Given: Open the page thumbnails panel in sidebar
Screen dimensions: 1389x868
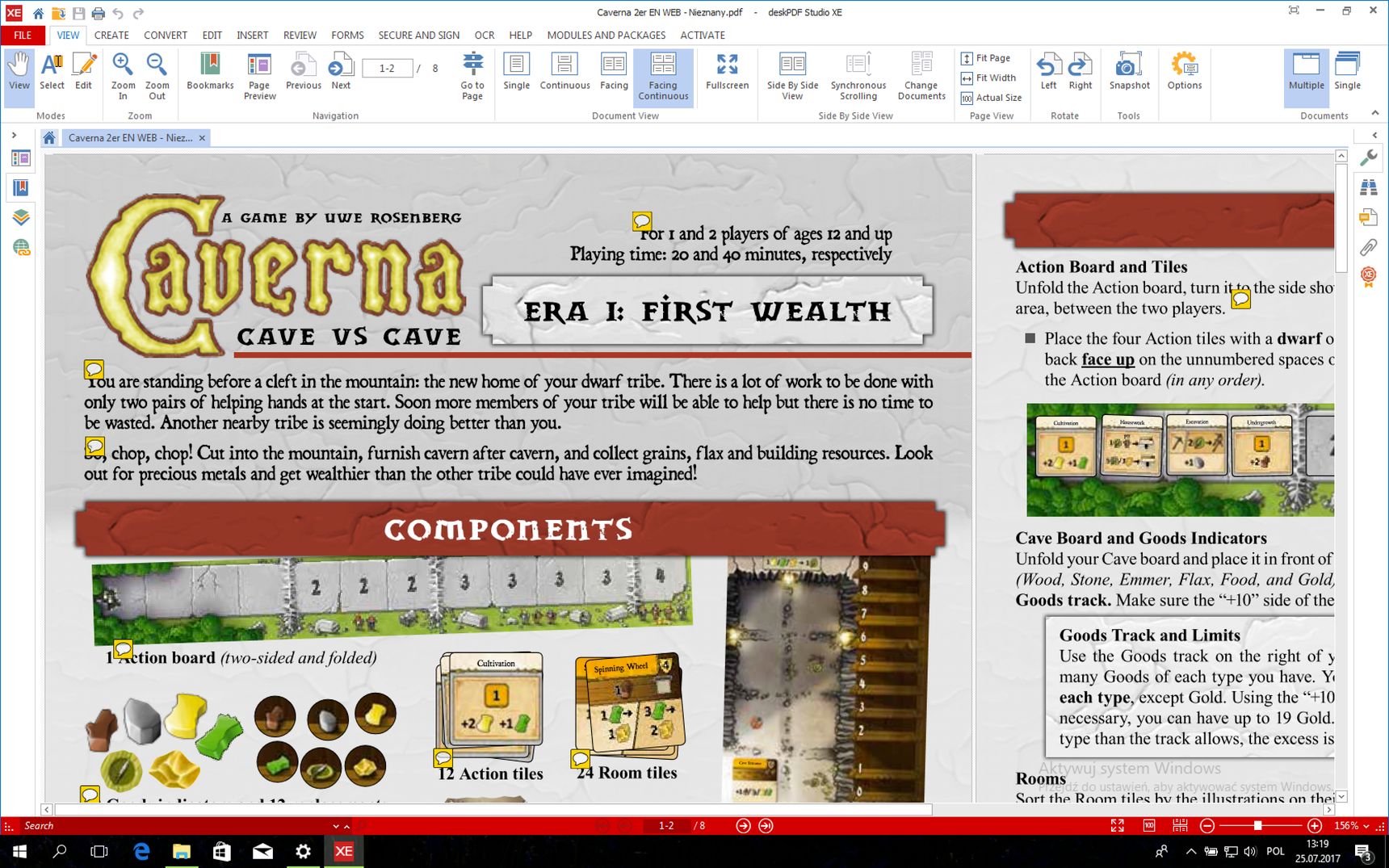Looking at the screenshot, I should click(x=21, y=158).
